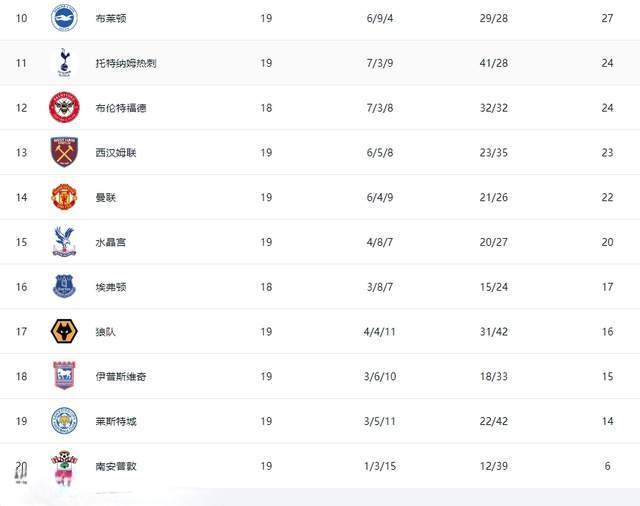Open the Brentford bee logo

click(x=64, y=107)
